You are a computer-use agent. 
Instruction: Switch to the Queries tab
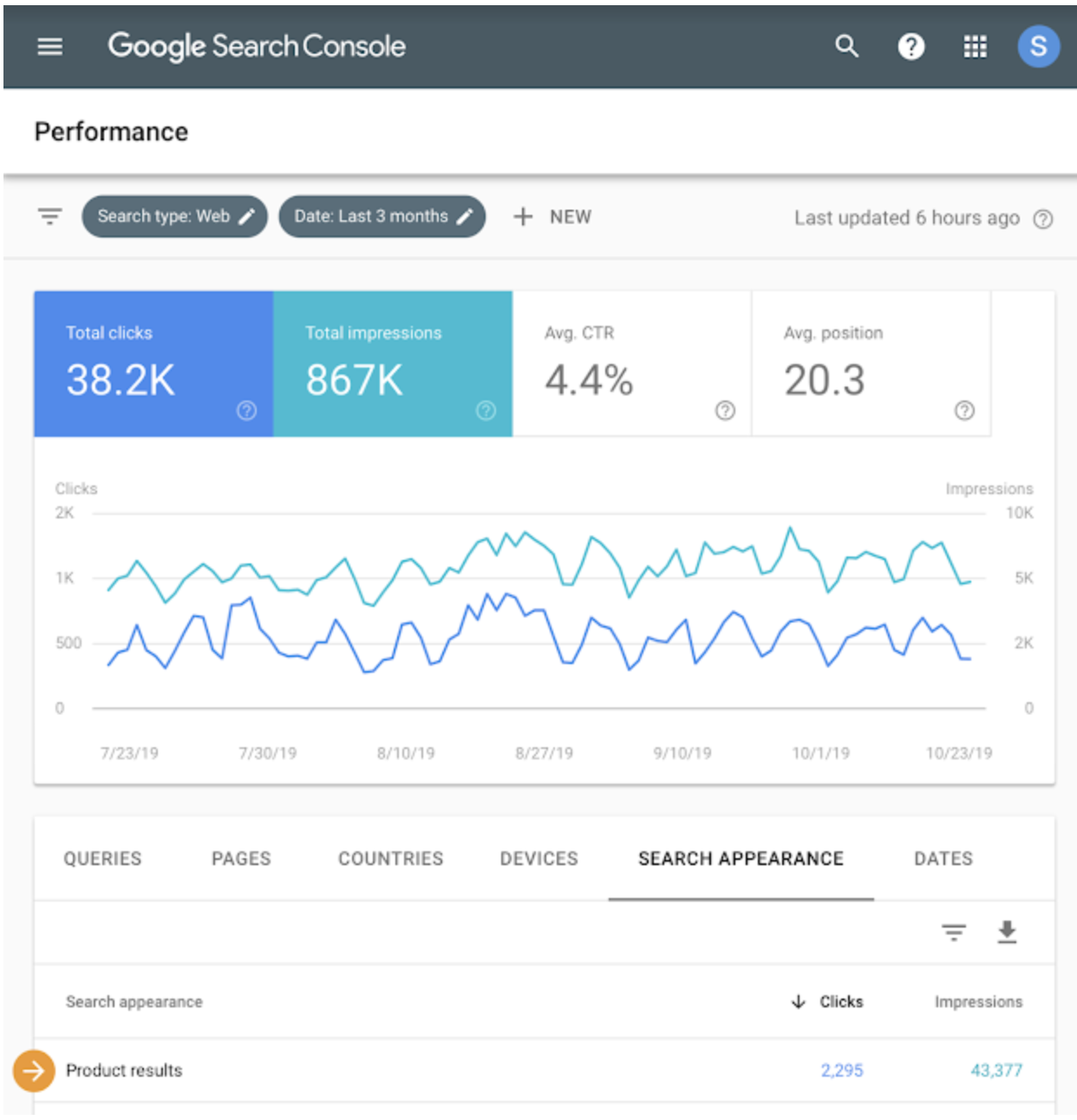click(102, 858)
